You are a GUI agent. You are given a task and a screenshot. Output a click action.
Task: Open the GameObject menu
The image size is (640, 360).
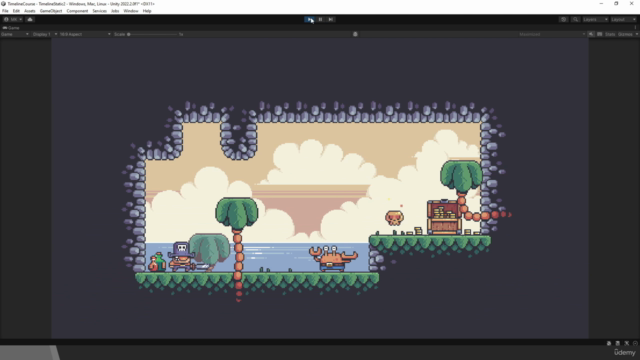pyautogui.click(x=51, y=11)
